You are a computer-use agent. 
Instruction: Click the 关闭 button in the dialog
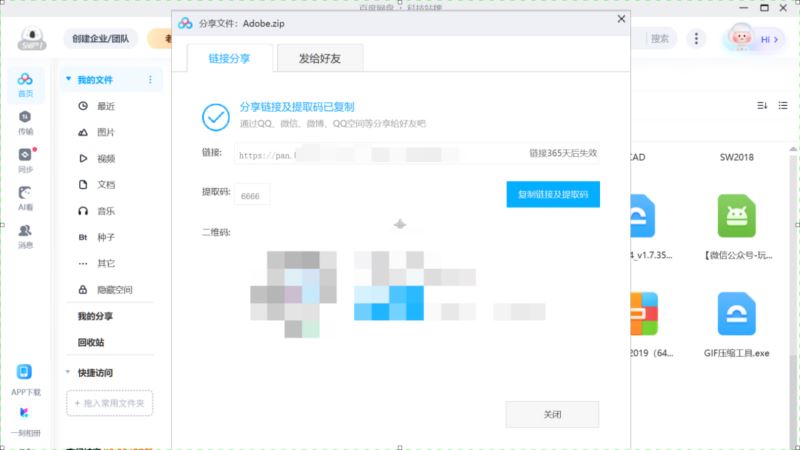click(553, 414)
